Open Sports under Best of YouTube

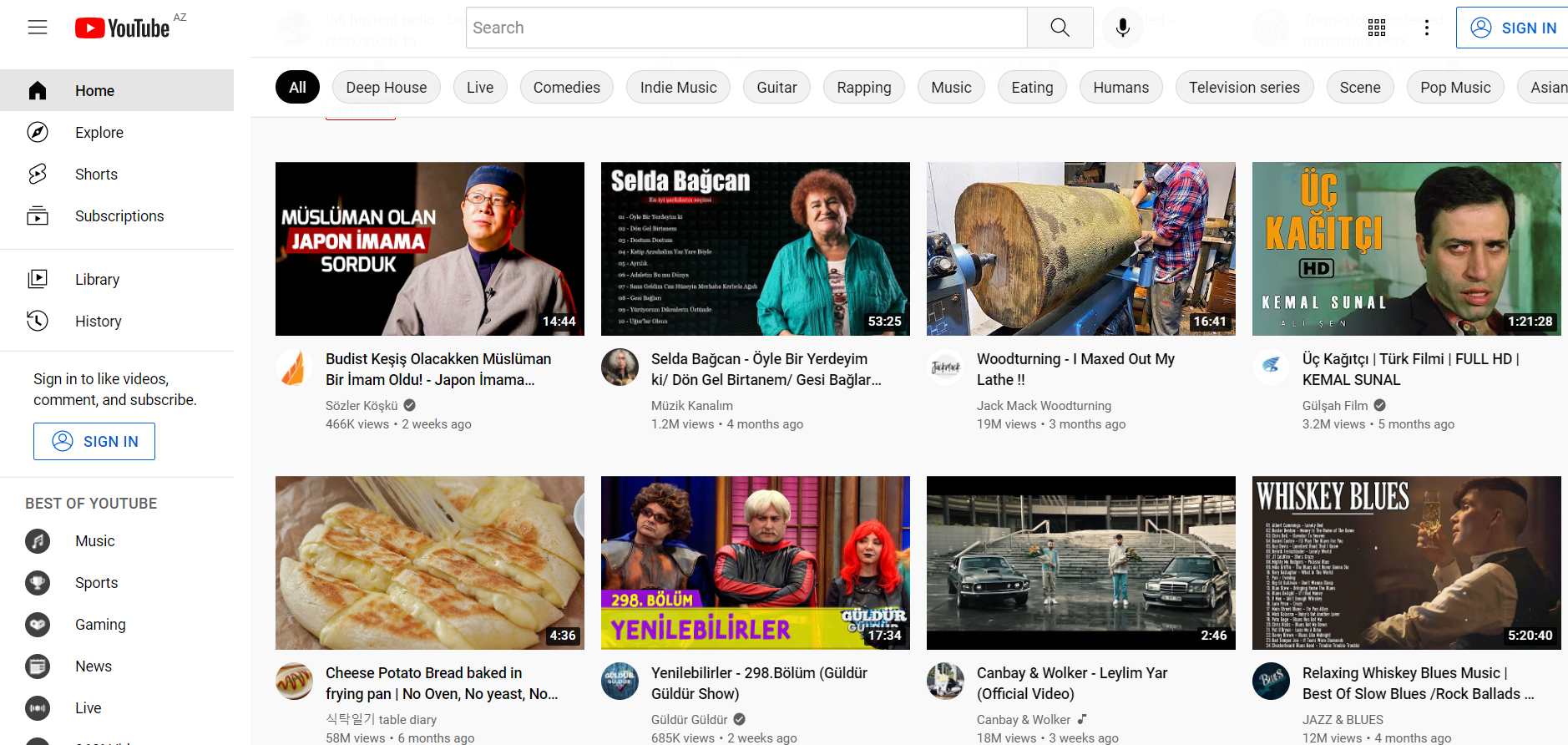pyautogui.click(x=117, y=583)
